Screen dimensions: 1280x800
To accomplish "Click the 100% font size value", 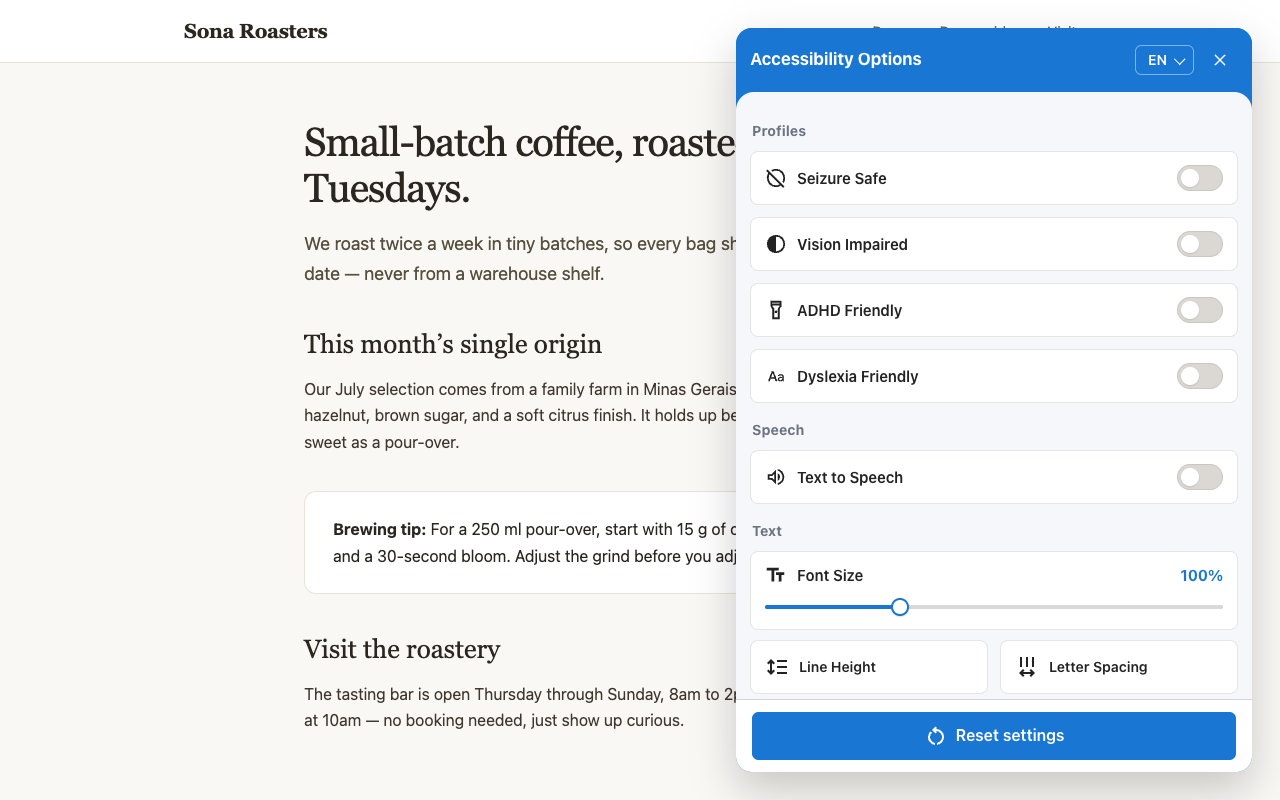I will pos(1201,575).
